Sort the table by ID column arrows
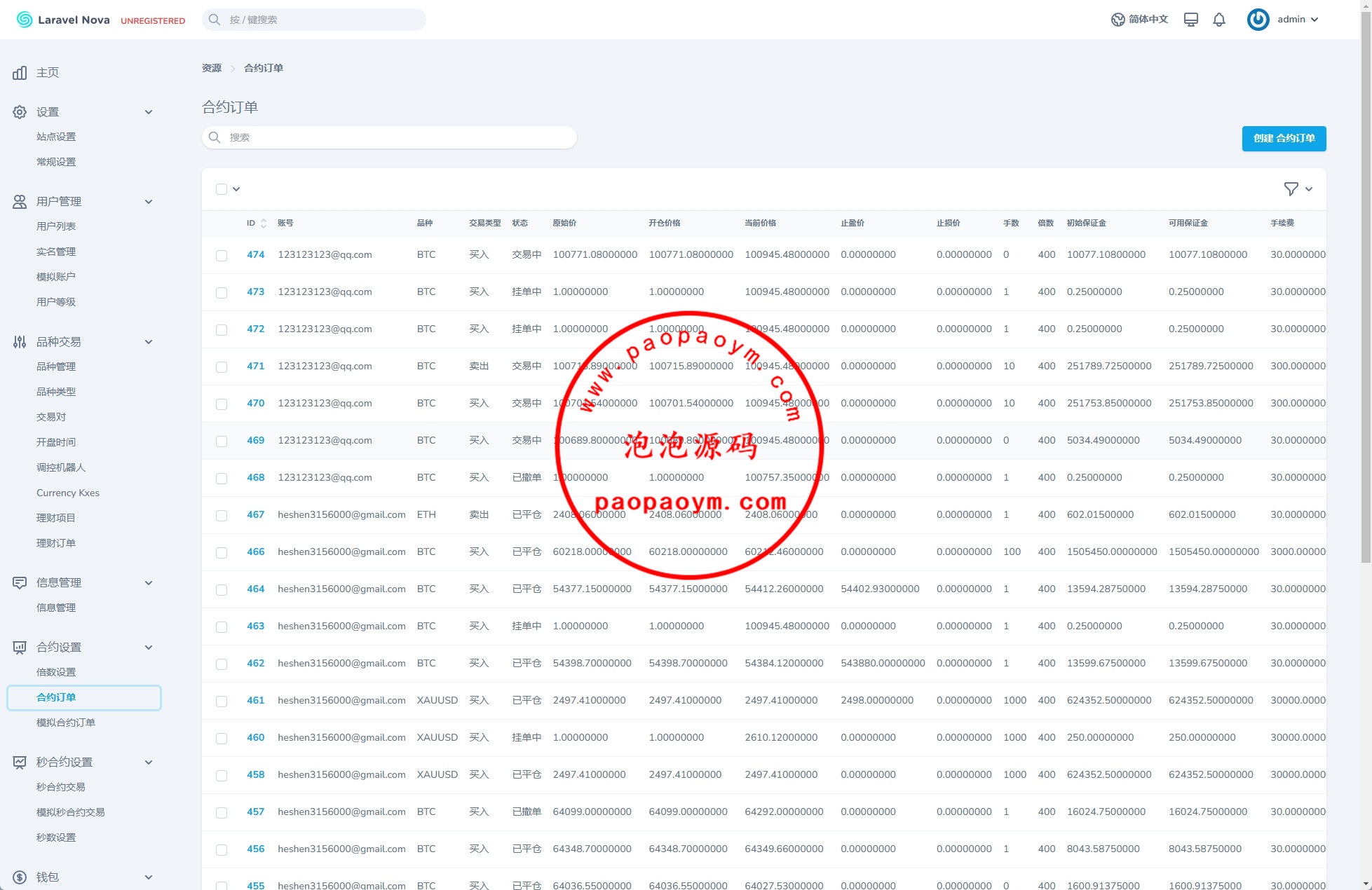 coord(264,224)
